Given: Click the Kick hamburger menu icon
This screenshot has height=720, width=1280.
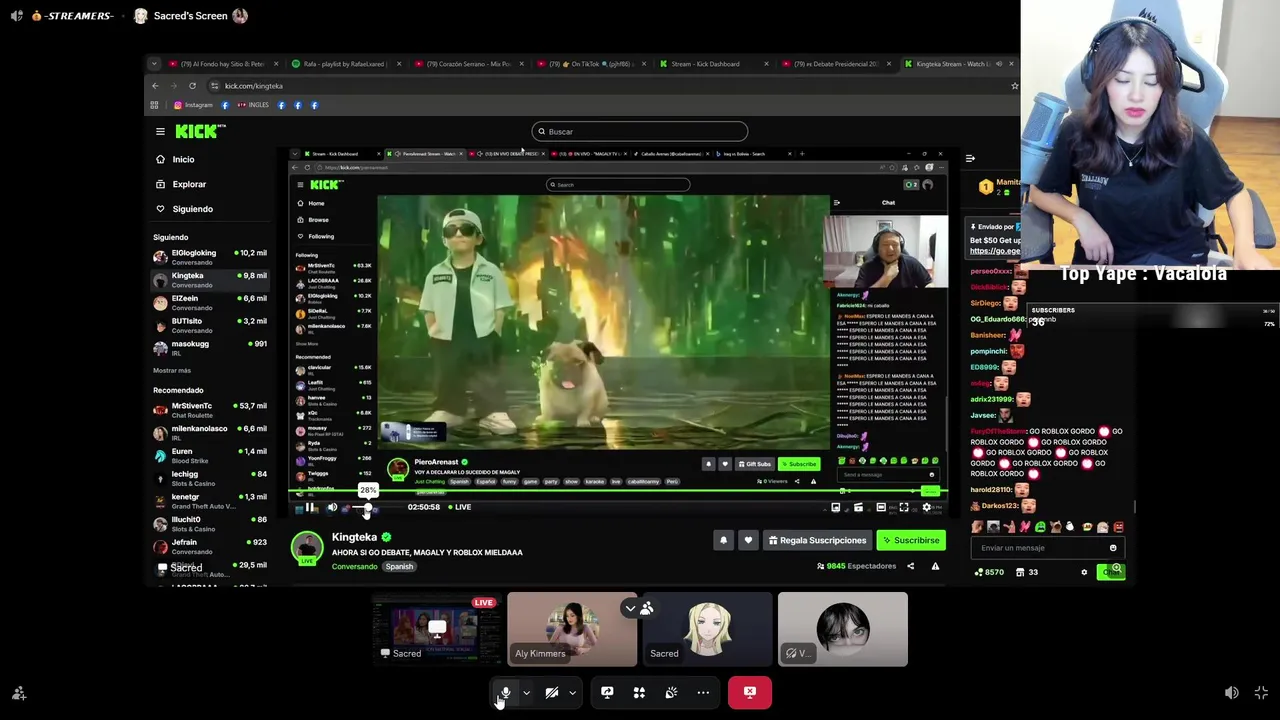Looking at the screenshot, I should 160,131.
